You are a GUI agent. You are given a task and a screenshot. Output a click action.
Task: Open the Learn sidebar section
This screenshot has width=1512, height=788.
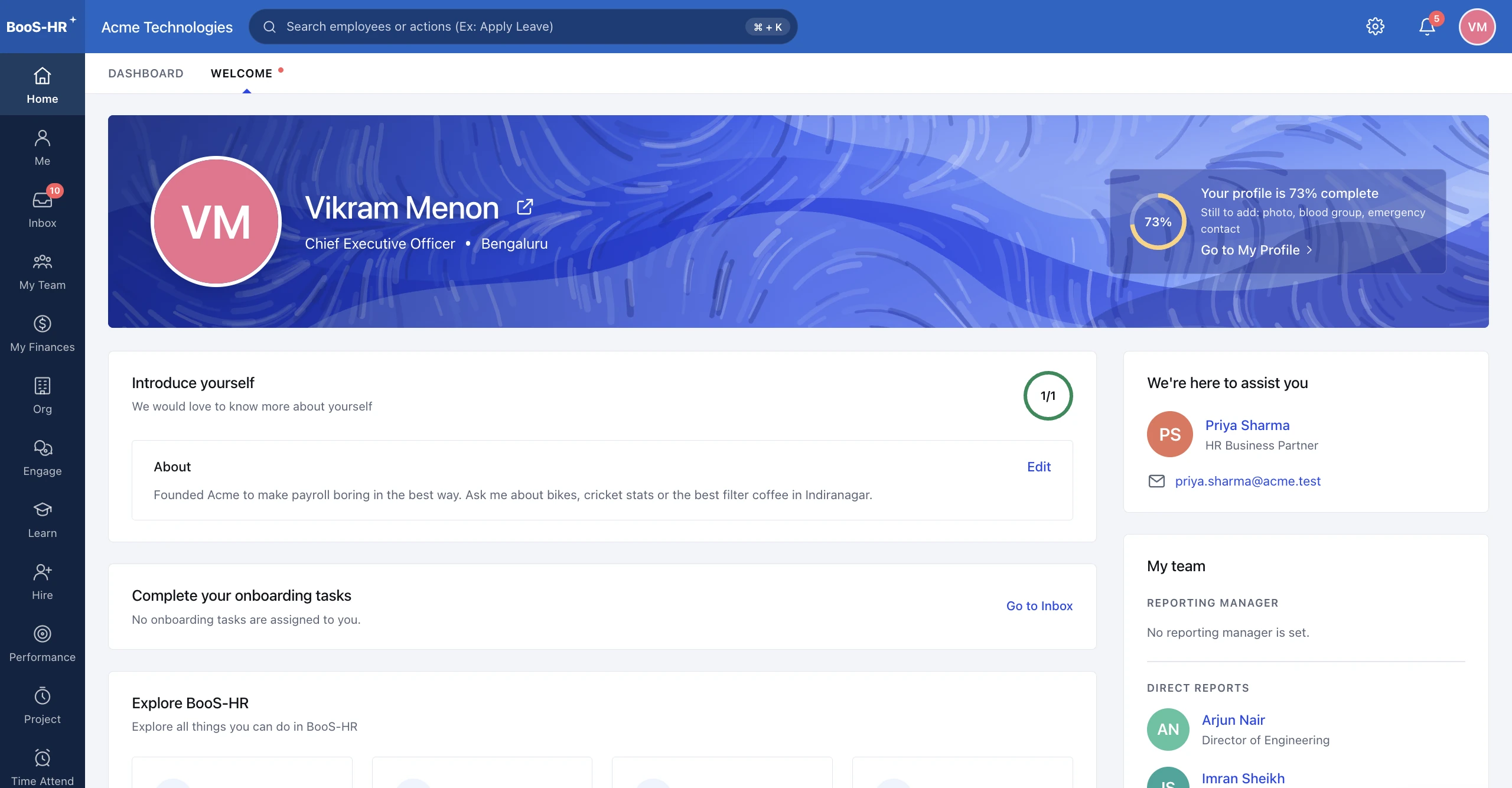point(42,519)
